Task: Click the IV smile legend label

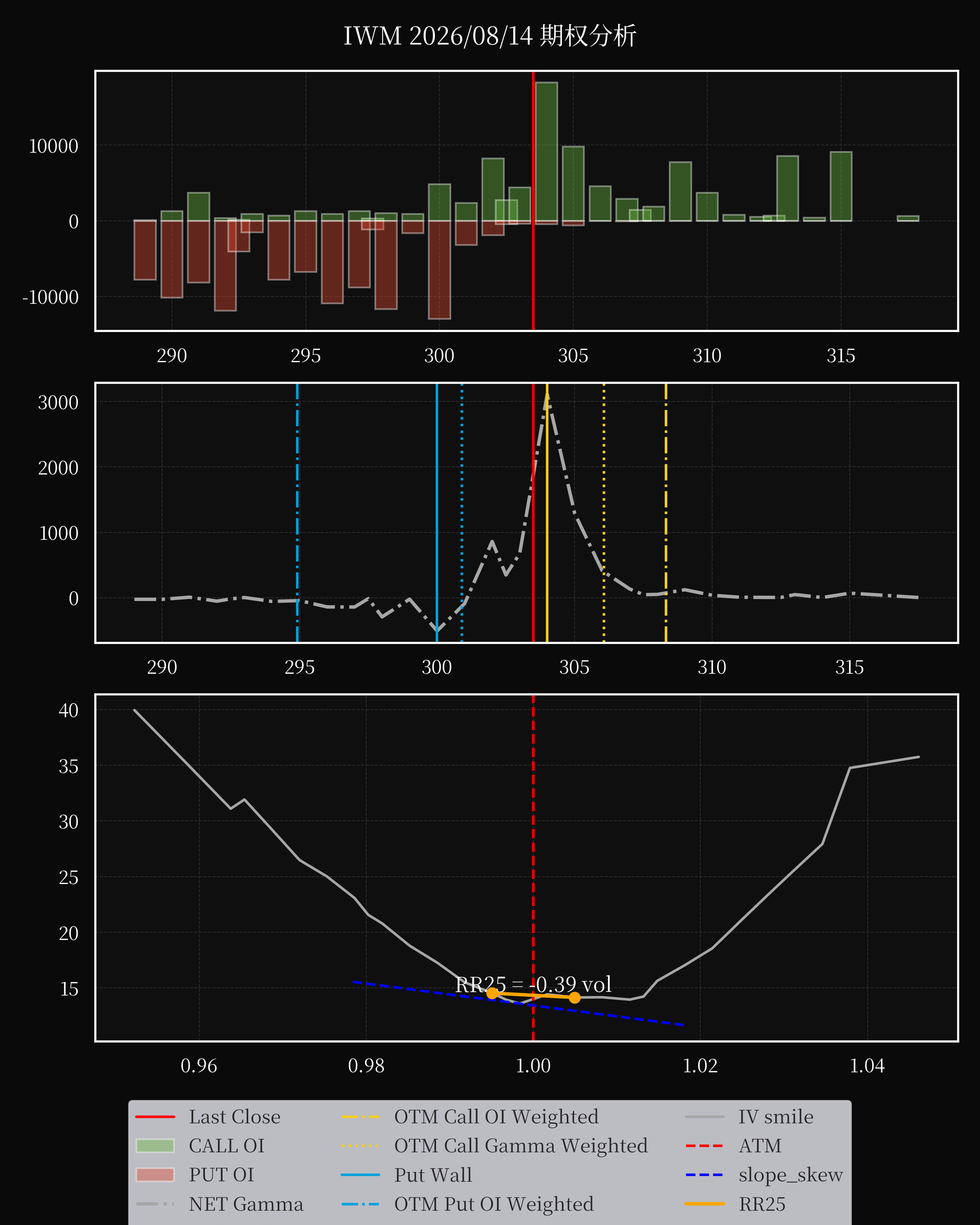Action: click(776, 1117)
